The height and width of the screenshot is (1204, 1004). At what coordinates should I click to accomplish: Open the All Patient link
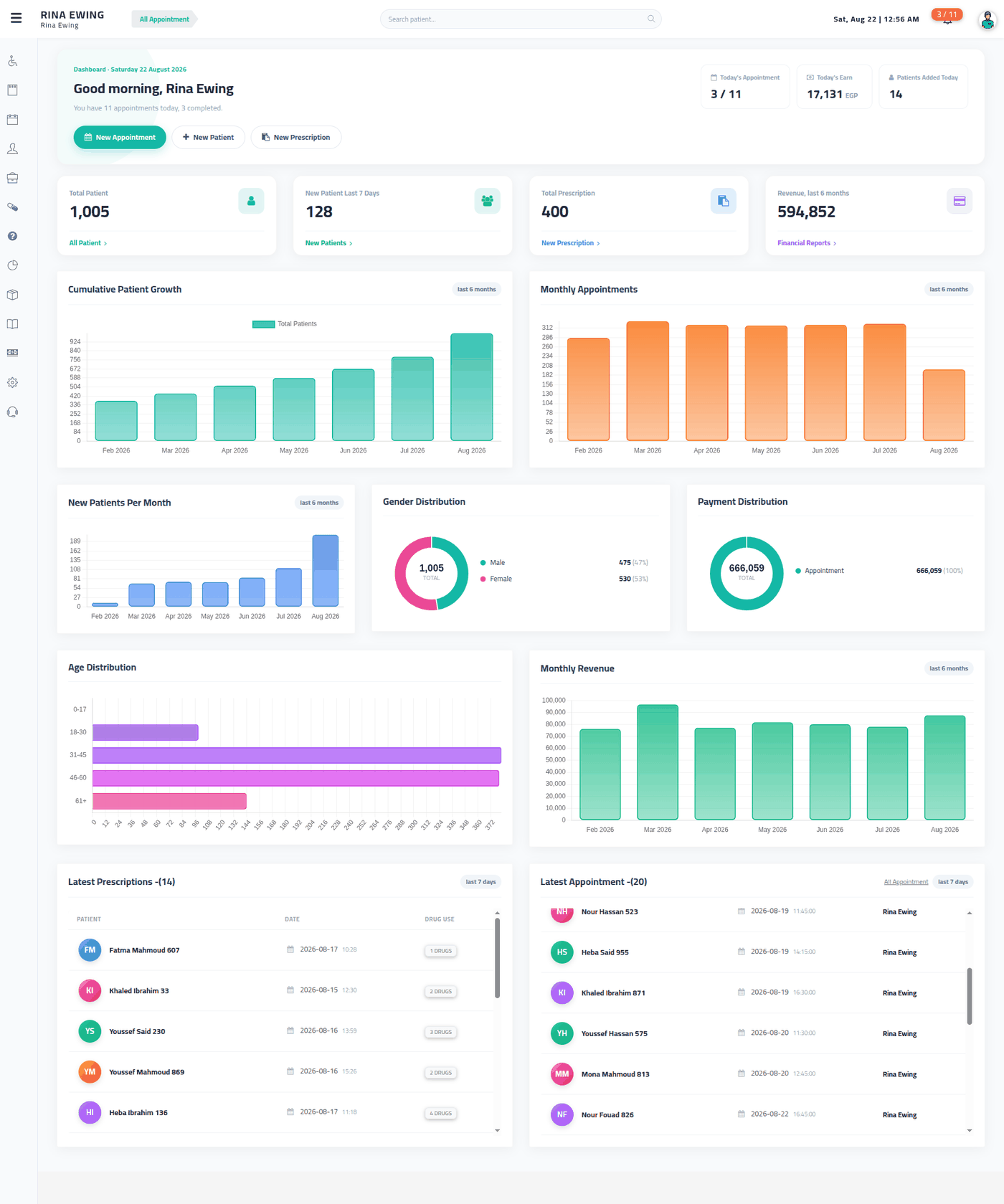pos(87,243)
